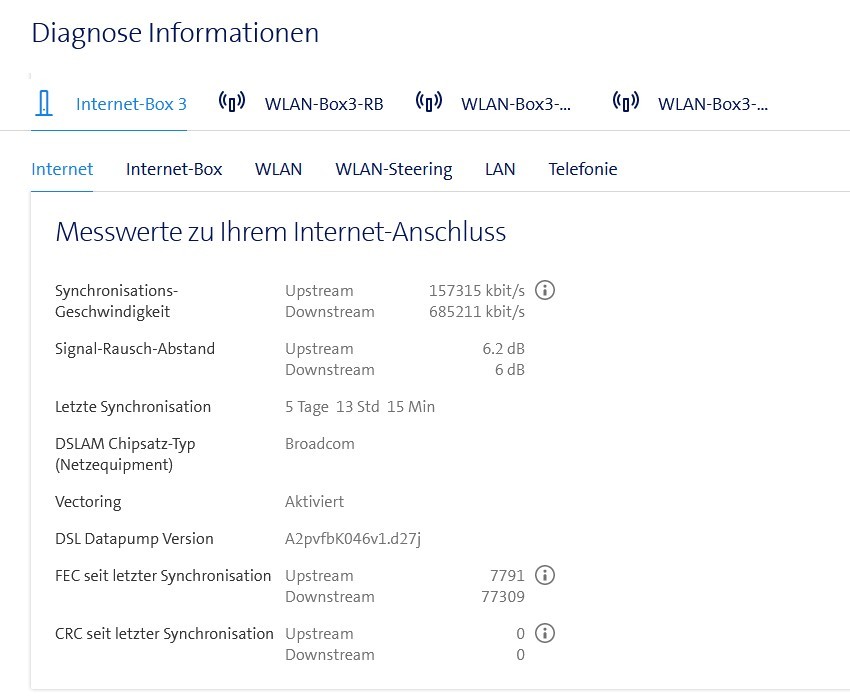Click the WLAN-Box3-RB wireless signal icon

pos(232,103)
